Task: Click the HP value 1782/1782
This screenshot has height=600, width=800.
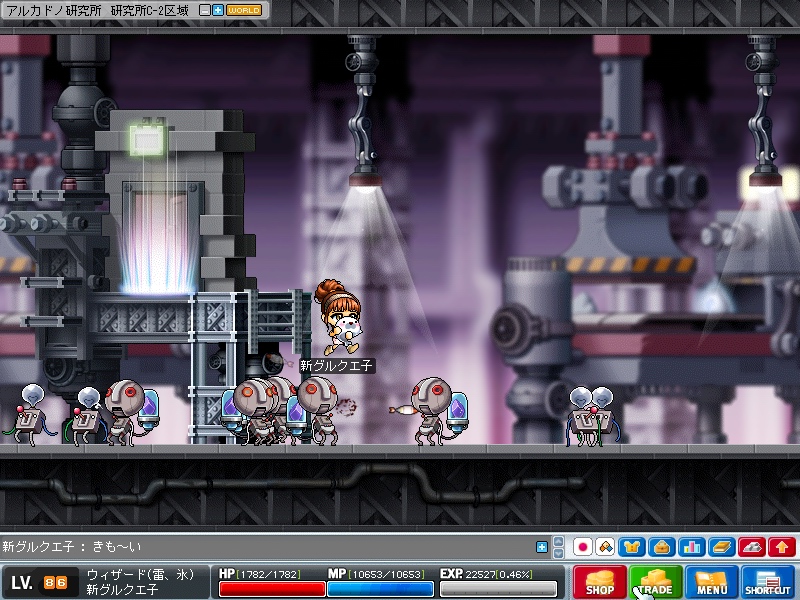Action: (x=268, y=574)
